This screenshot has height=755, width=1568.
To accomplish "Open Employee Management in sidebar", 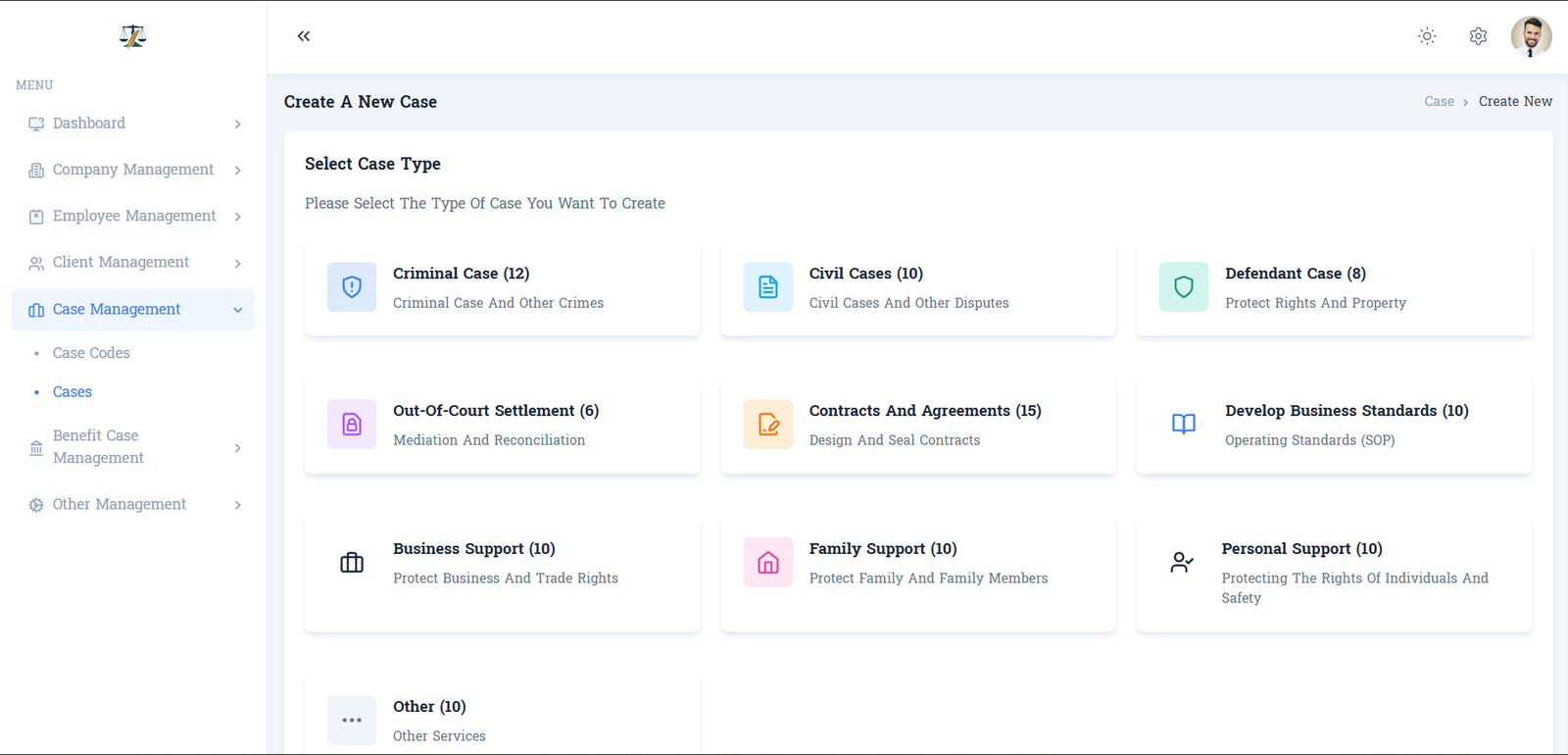I will (x=134, y=216).
